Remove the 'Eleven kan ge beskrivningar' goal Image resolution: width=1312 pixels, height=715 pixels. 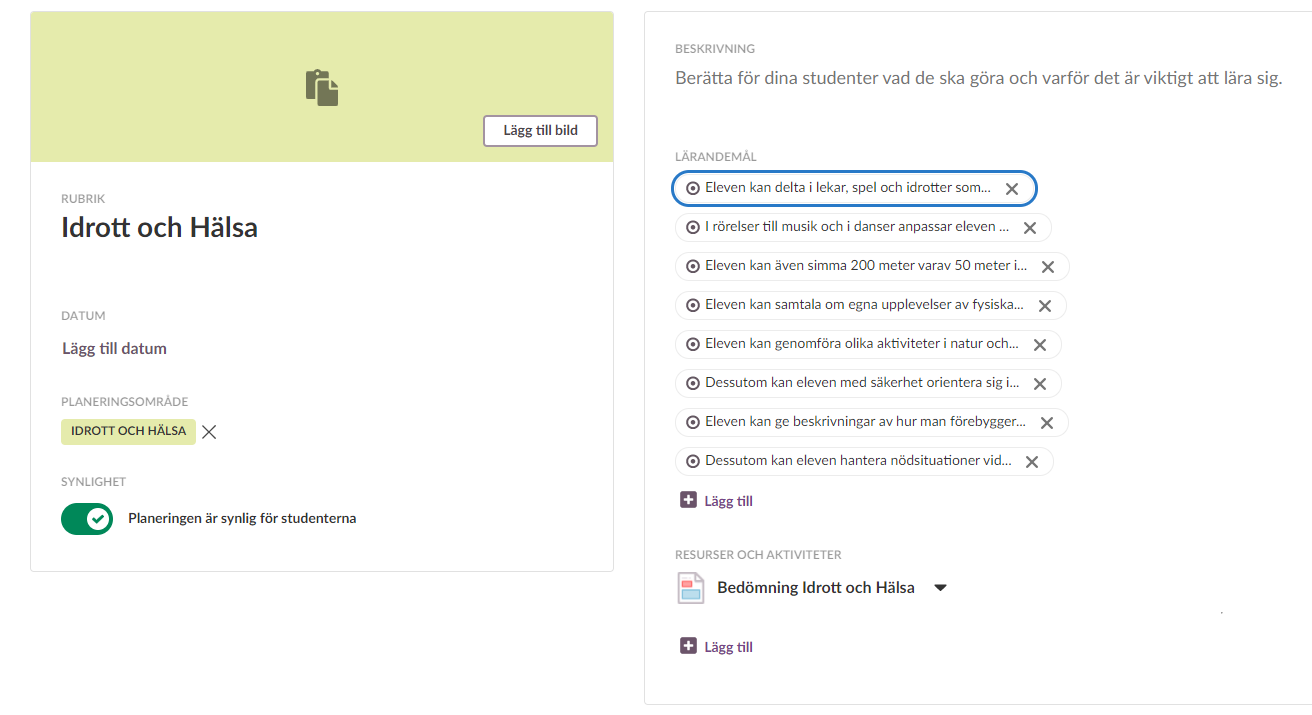point(1046,423)
